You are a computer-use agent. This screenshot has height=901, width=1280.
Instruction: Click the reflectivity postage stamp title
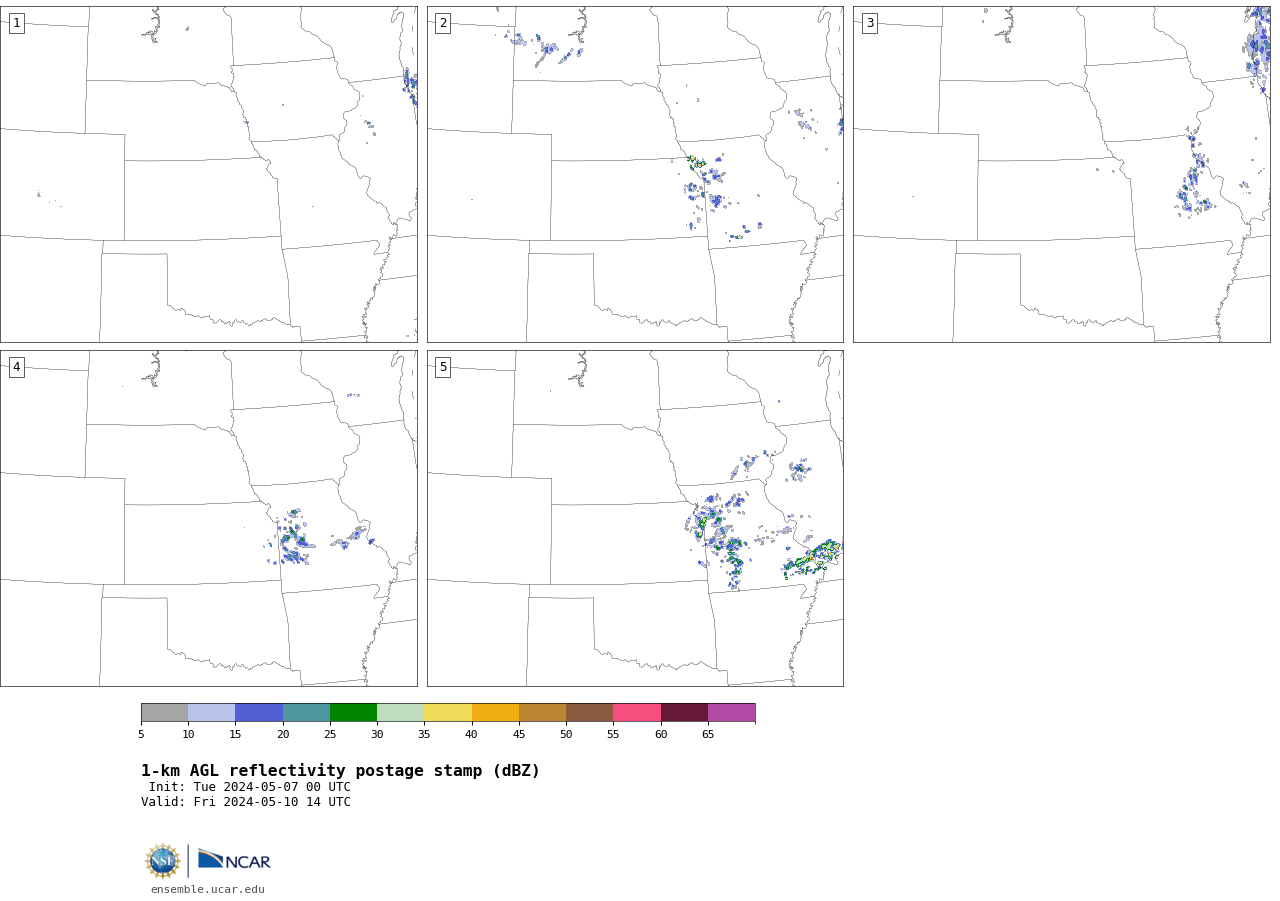pyautogui.click(x=340, y=771)
